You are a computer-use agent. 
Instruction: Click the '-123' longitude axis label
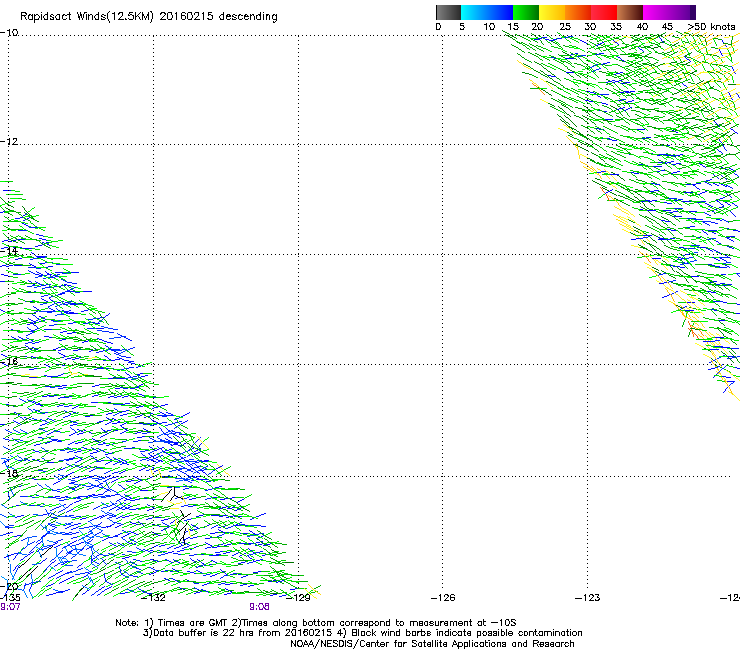[x=588, y=598]
